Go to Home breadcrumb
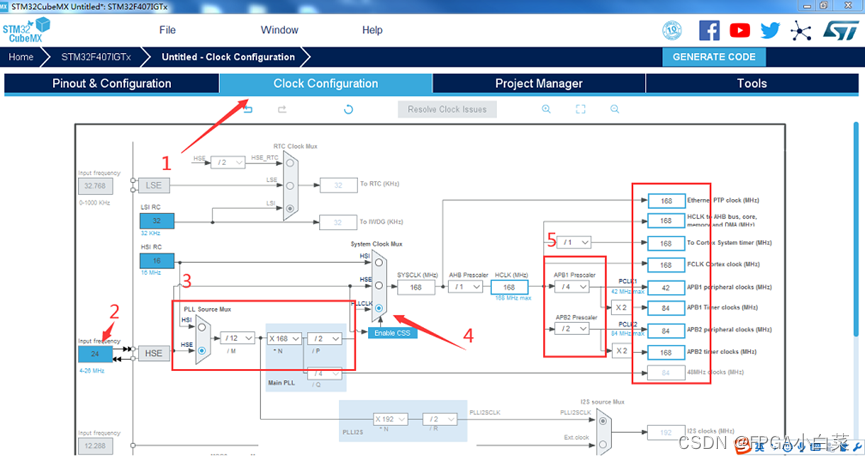The width and height of the screenshot is (865, 461). tap(20, 57)
